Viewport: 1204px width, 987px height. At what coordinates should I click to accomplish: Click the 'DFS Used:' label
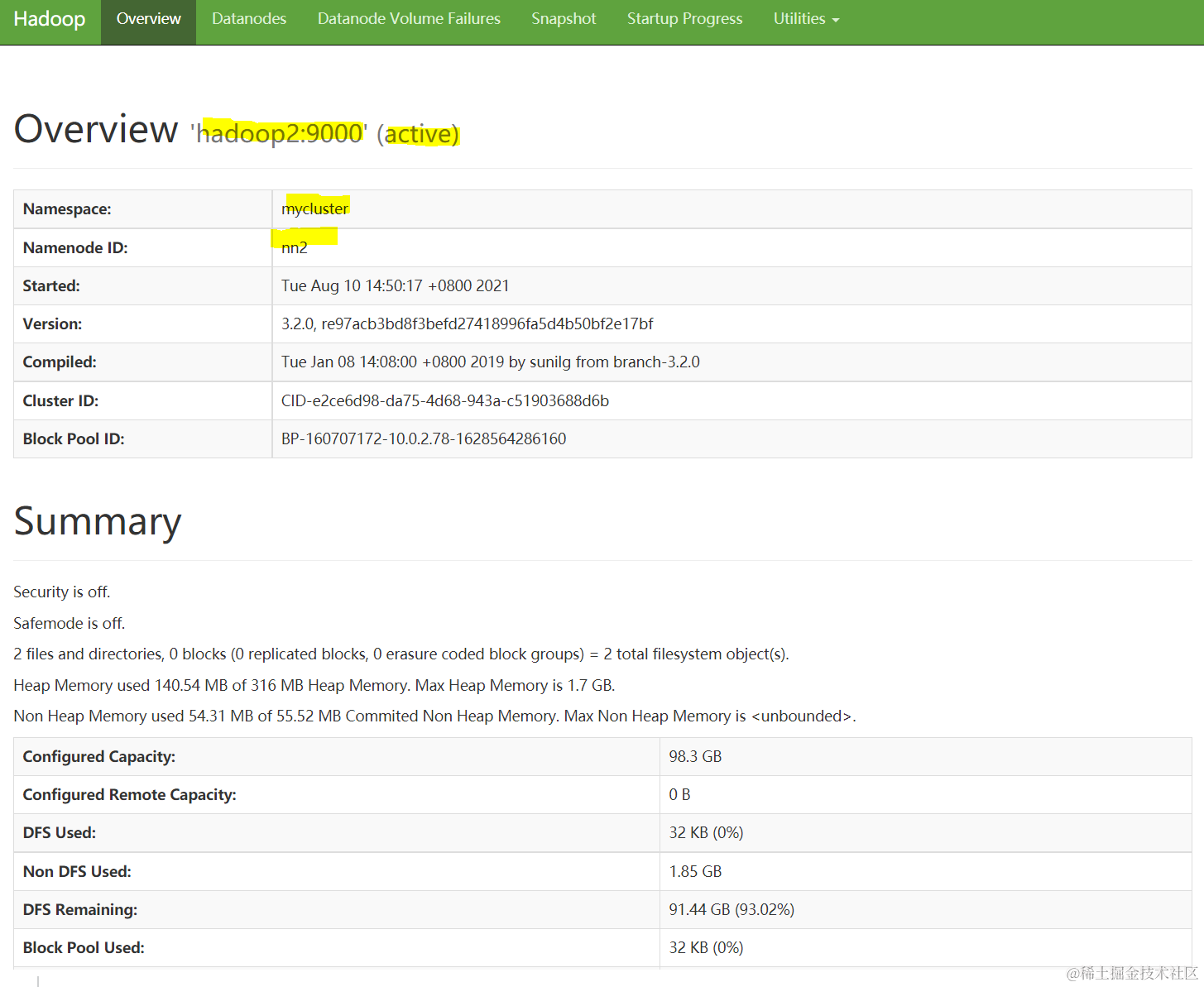(x=60, y=832)
